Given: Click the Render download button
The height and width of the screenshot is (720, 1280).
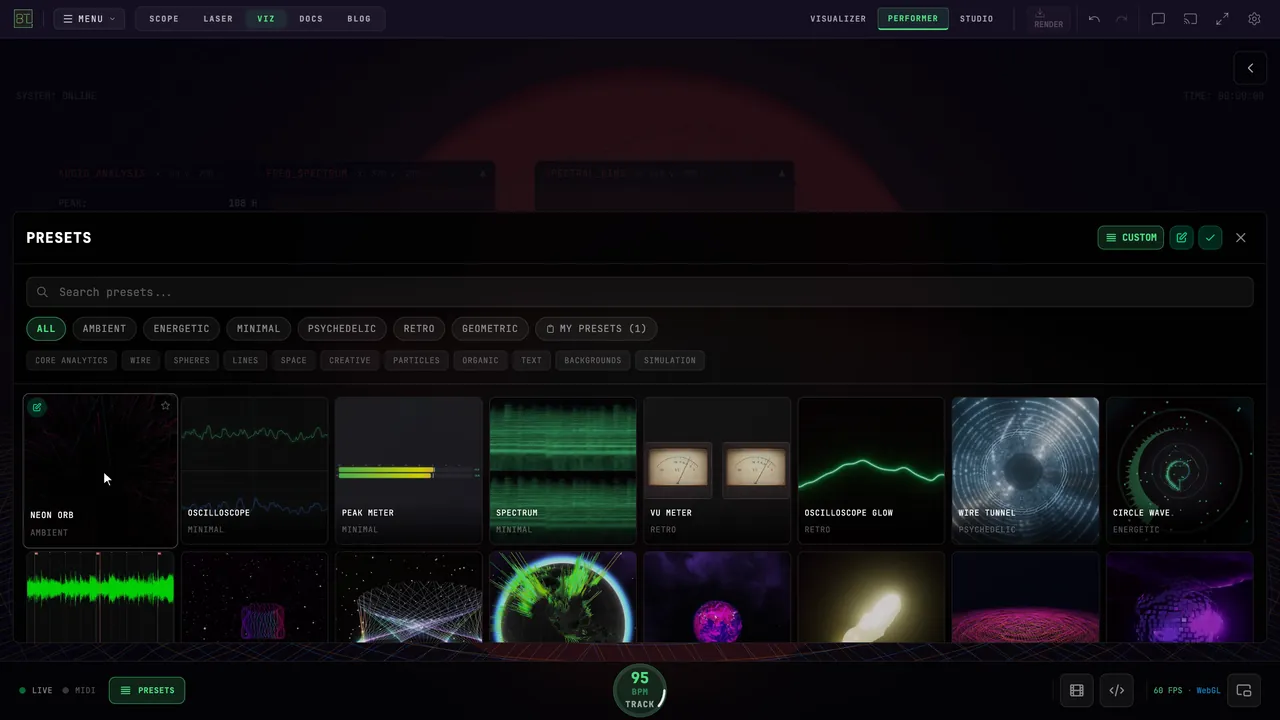Looking at the screenshot, I should 1048,19.
